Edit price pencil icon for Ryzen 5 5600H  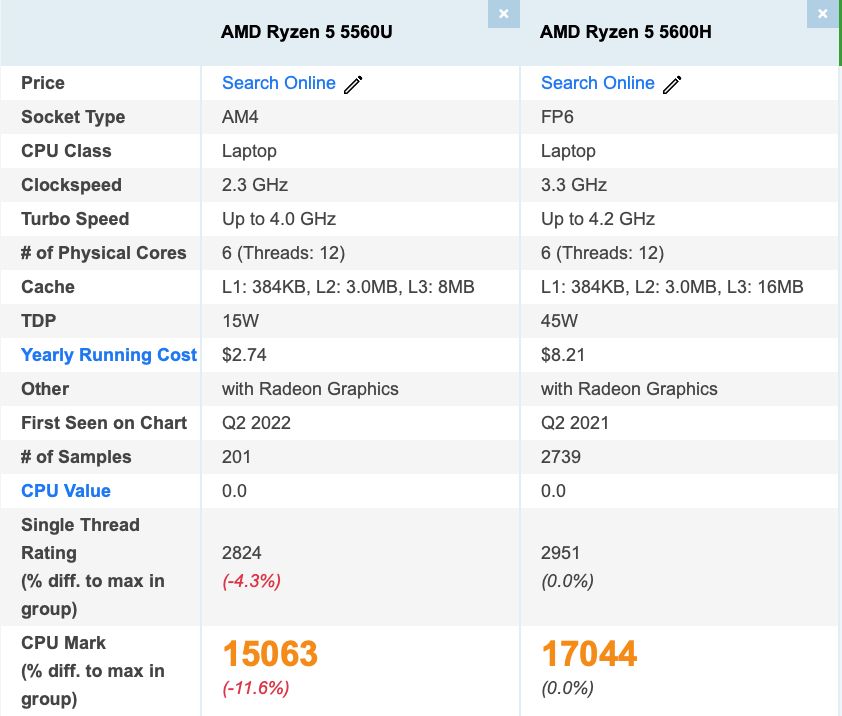tap(672, 84)
